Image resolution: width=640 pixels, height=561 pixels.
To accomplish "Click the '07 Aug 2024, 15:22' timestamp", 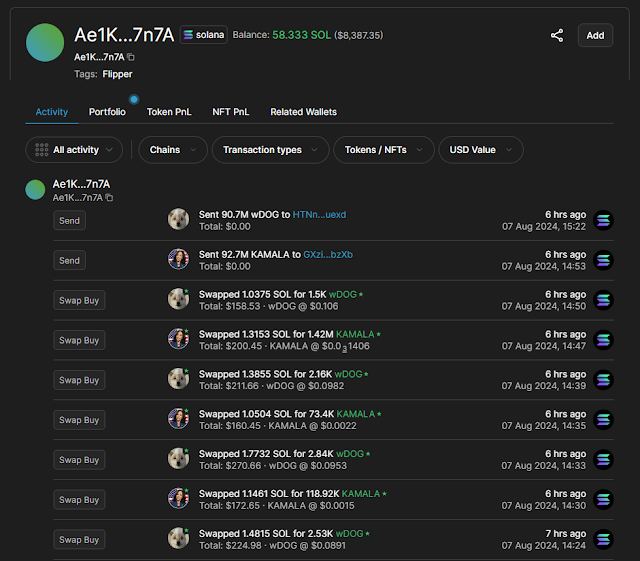I will (x=544, y=227).
